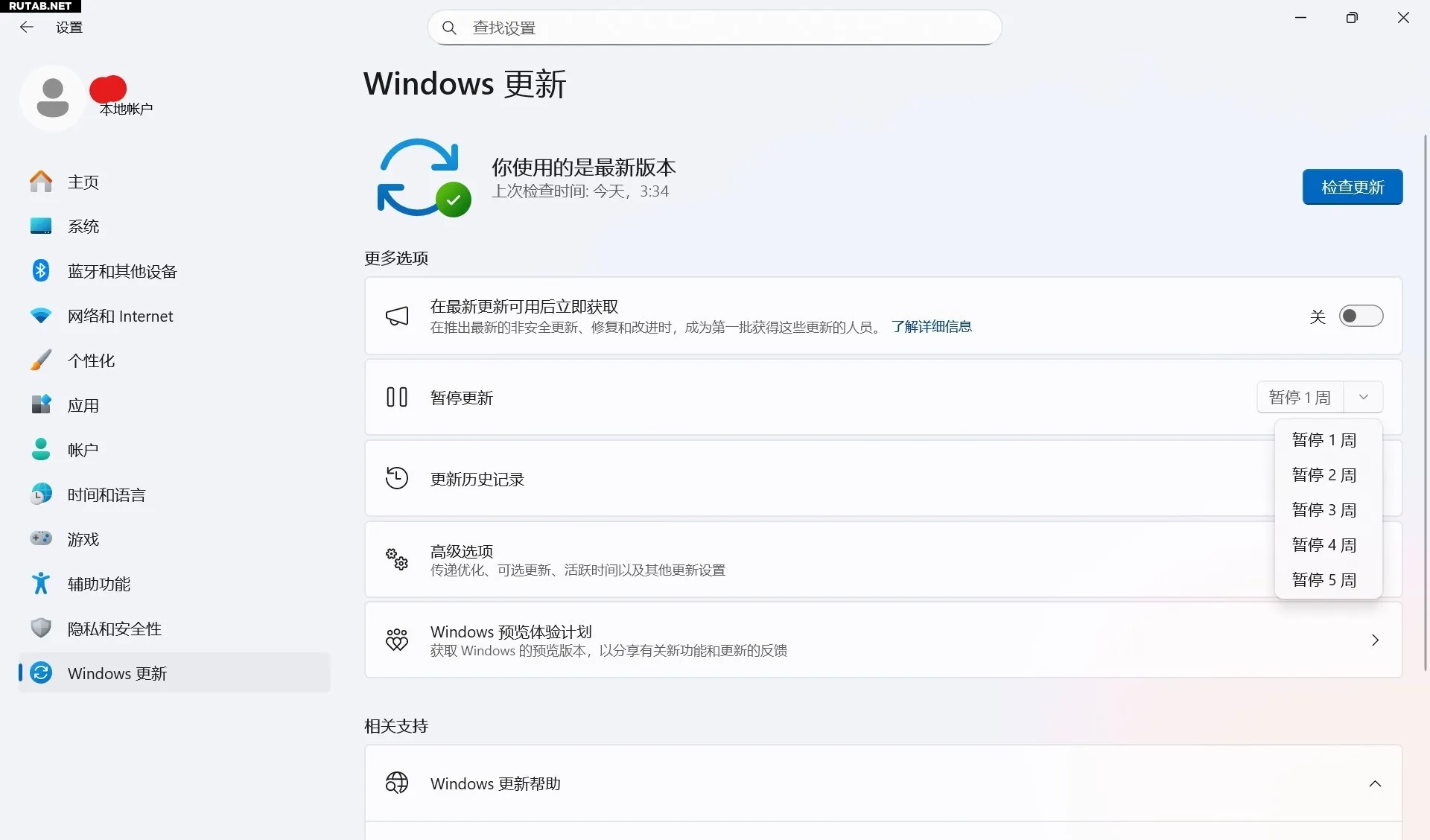Click the 你使用的是最新版本 status text

click(x=584, y=168)
